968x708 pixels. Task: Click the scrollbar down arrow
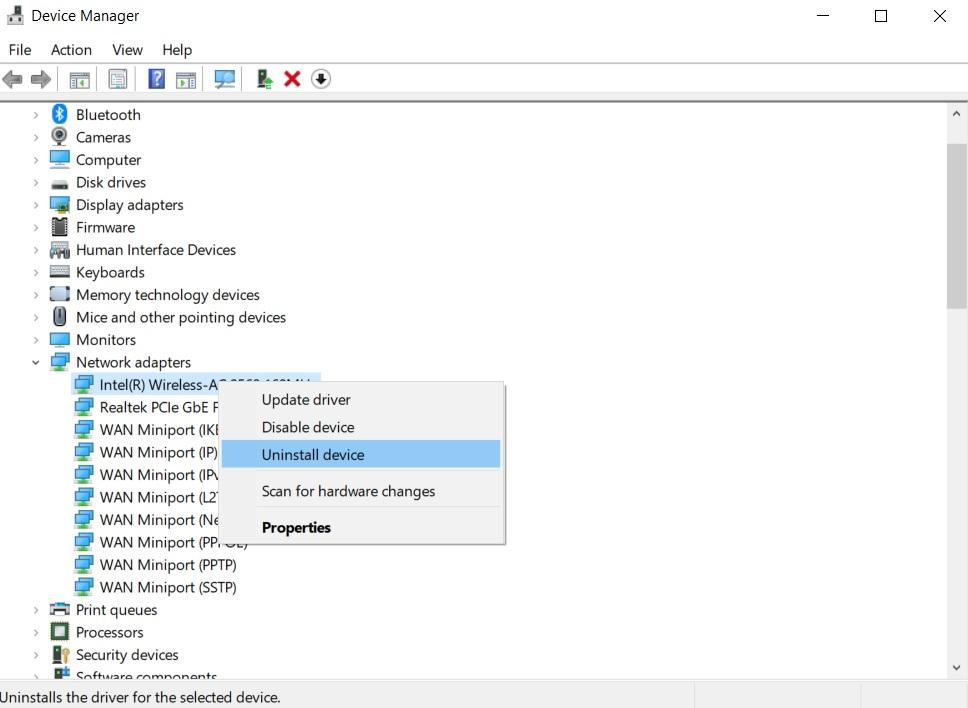955,667
